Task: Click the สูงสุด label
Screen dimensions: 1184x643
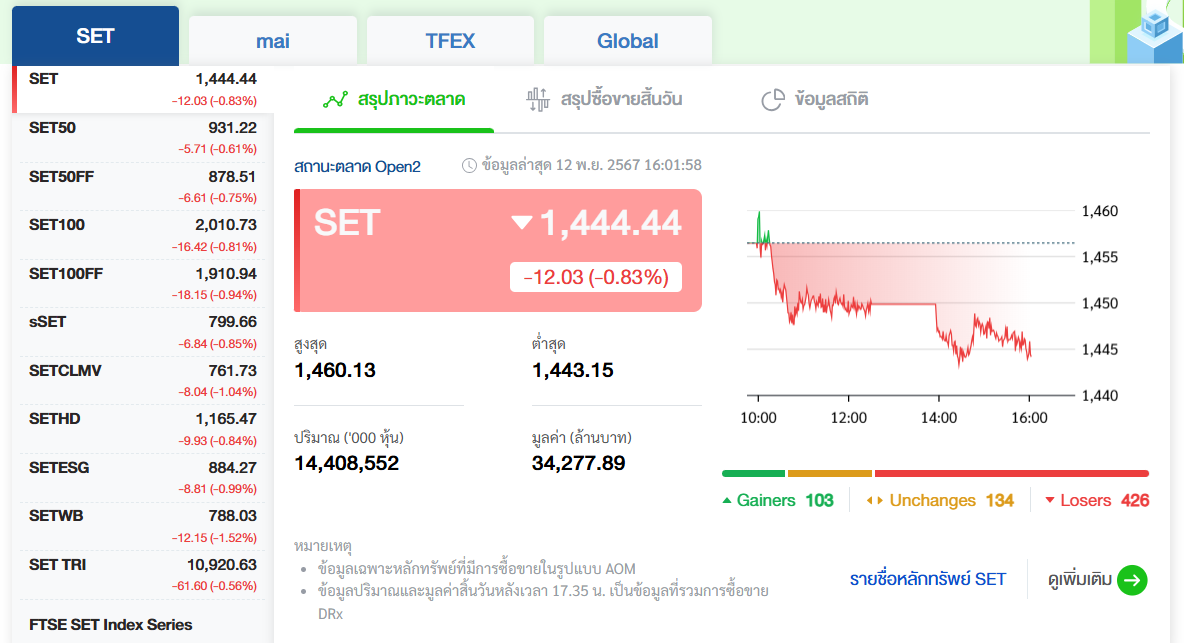Action: [x=310, y=345]
